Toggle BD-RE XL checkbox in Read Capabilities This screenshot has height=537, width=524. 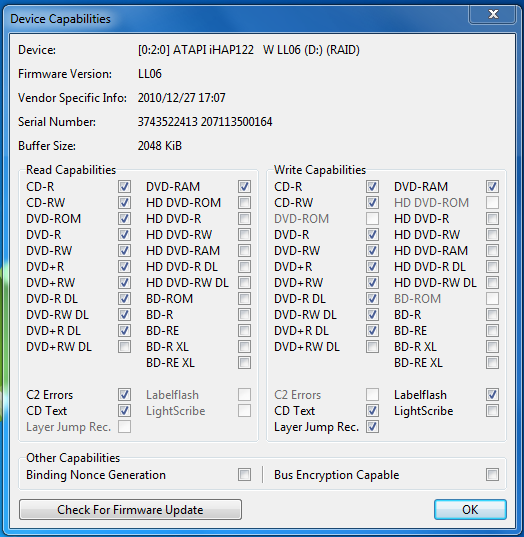click(x=244, y=362)
